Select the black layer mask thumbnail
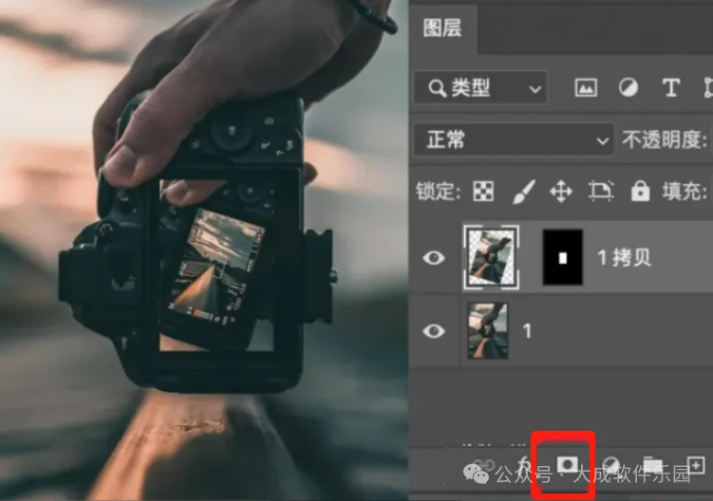The width and height of the screenshot is (713, 501). coord(562,258)
